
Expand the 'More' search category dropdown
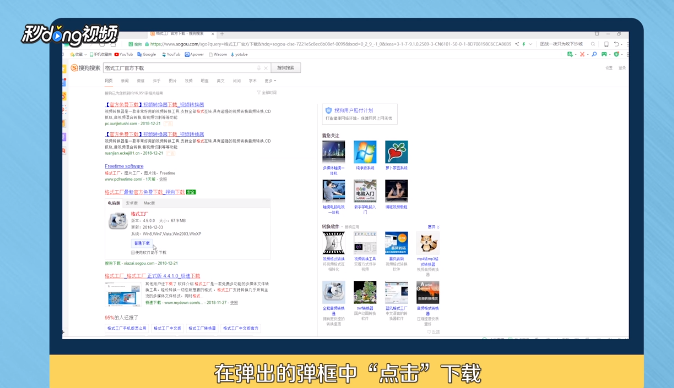[x=270, y=81]
